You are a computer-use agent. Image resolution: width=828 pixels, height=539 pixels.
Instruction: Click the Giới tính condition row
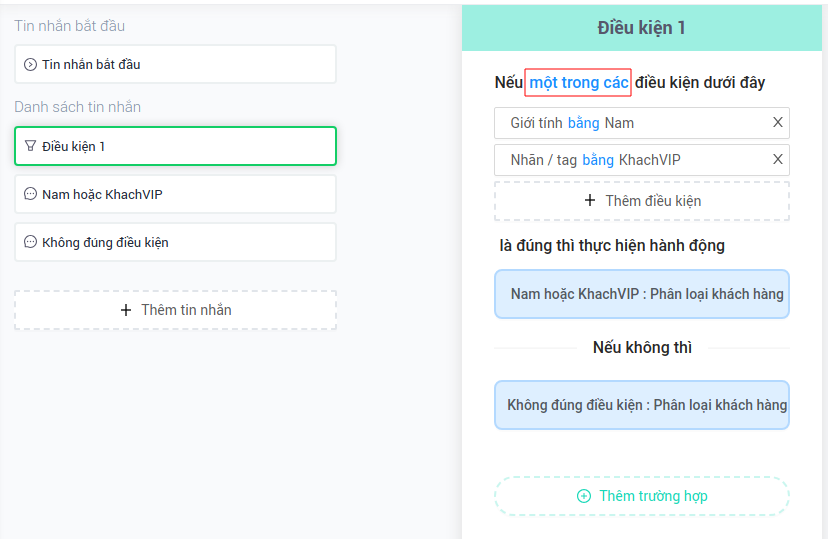[642, 123]
